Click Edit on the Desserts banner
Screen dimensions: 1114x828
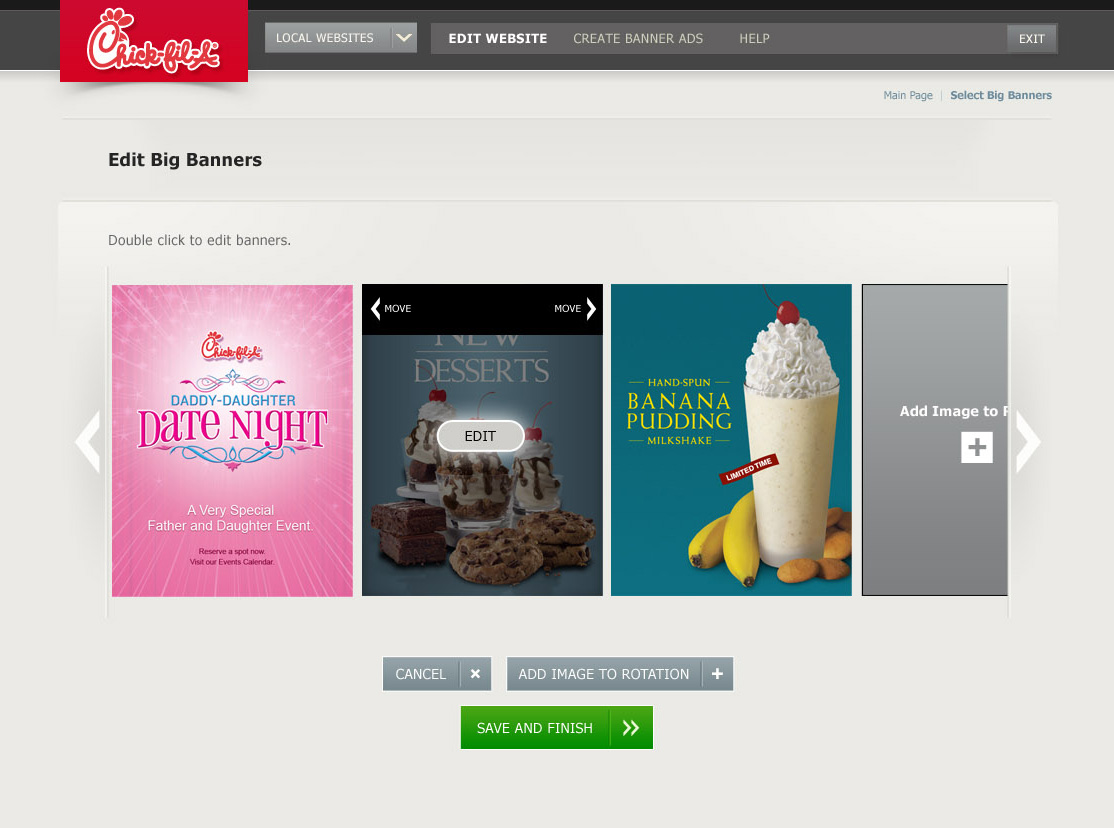click(x=480, y=436)
